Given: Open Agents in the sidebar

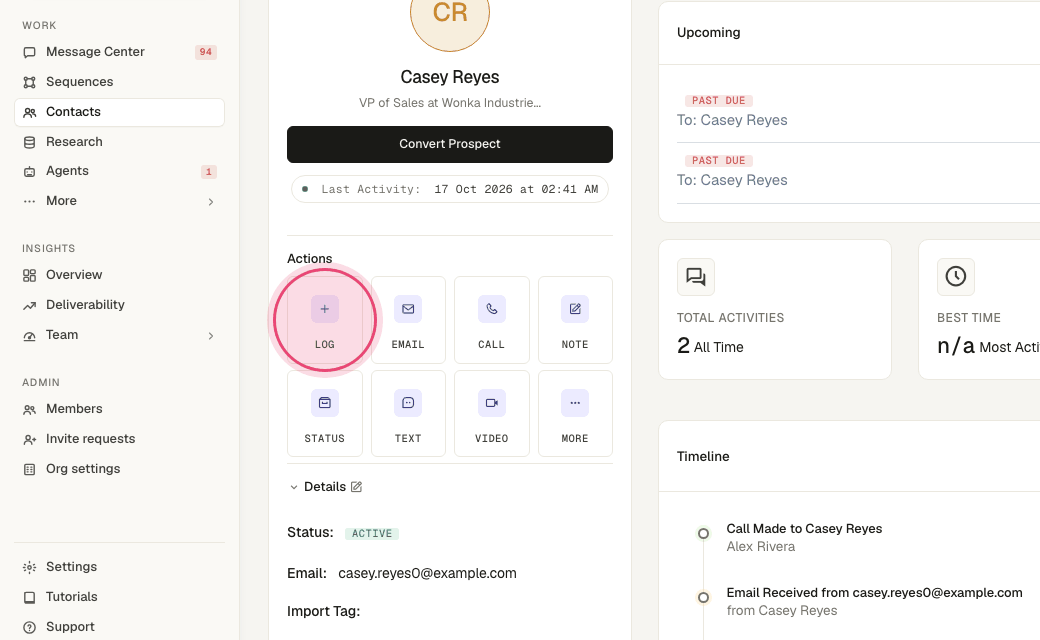Looking at the screenshot, I should [119, 171].
